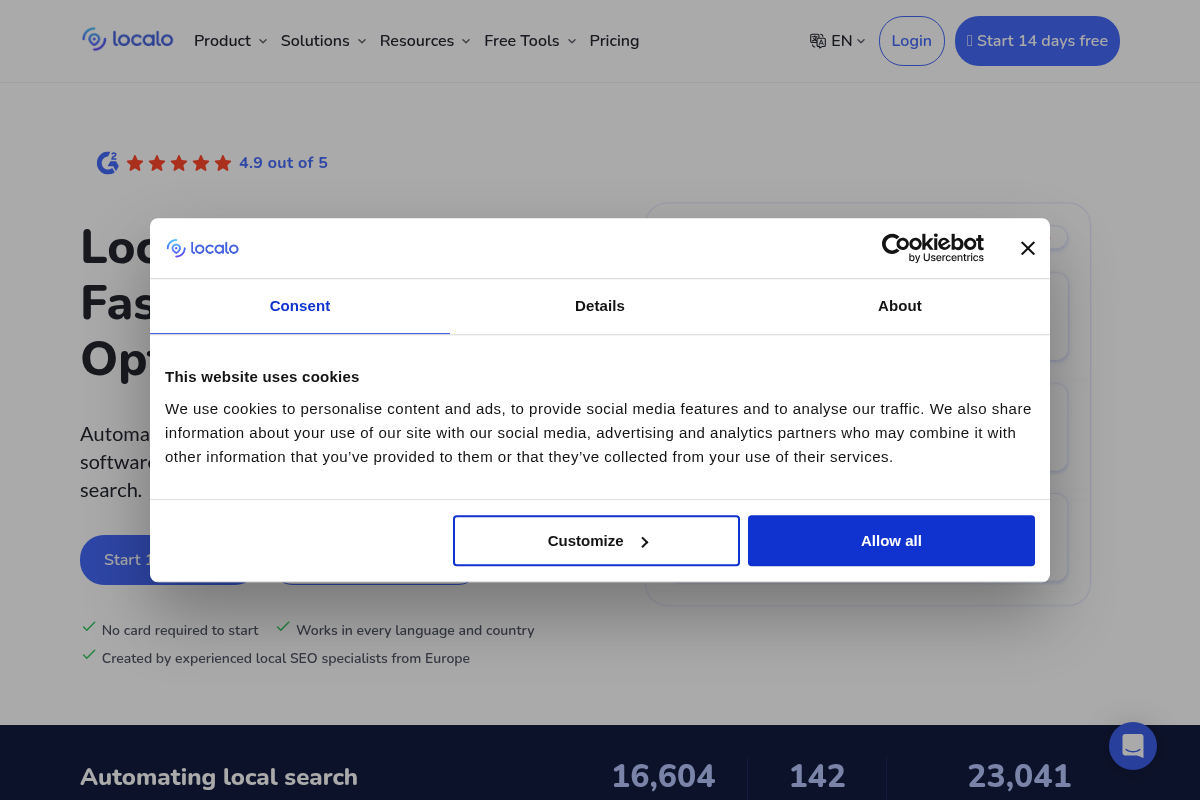Open the Cookiebot by Usercentrics logo link
Image resolution: width=1200 pixels, height=800 pixels.
[932, 247]
